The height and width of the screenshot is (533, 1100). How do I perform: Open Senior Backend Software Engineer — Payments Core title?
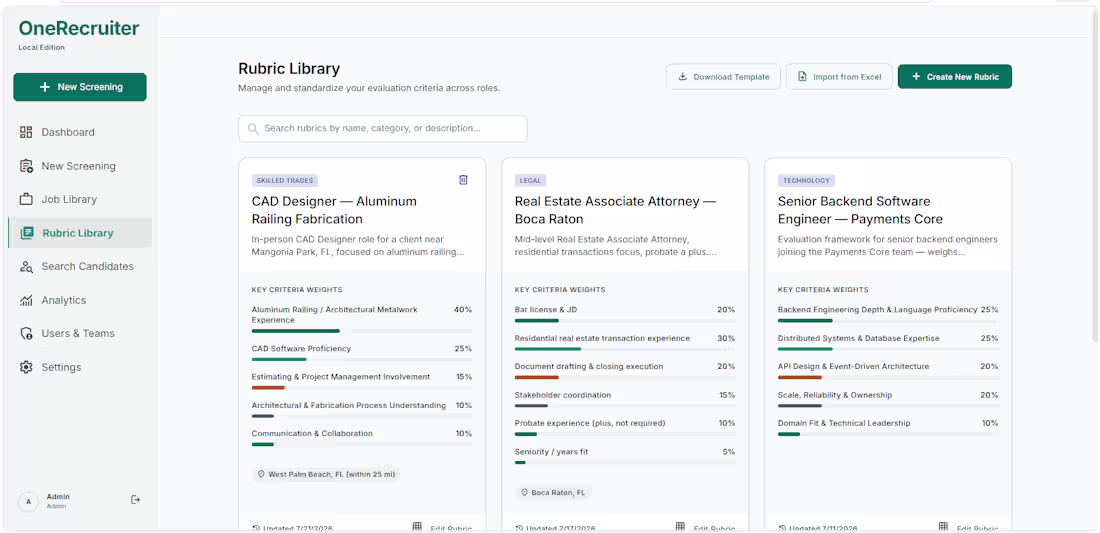pyautogui.click(x=860, y=210)
